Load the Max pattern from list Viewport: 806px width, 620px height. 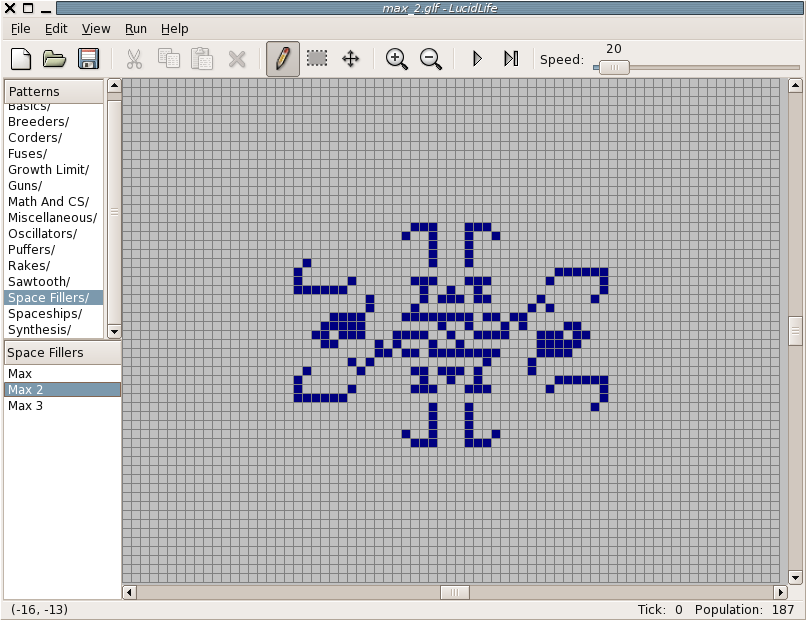[20, 374]
